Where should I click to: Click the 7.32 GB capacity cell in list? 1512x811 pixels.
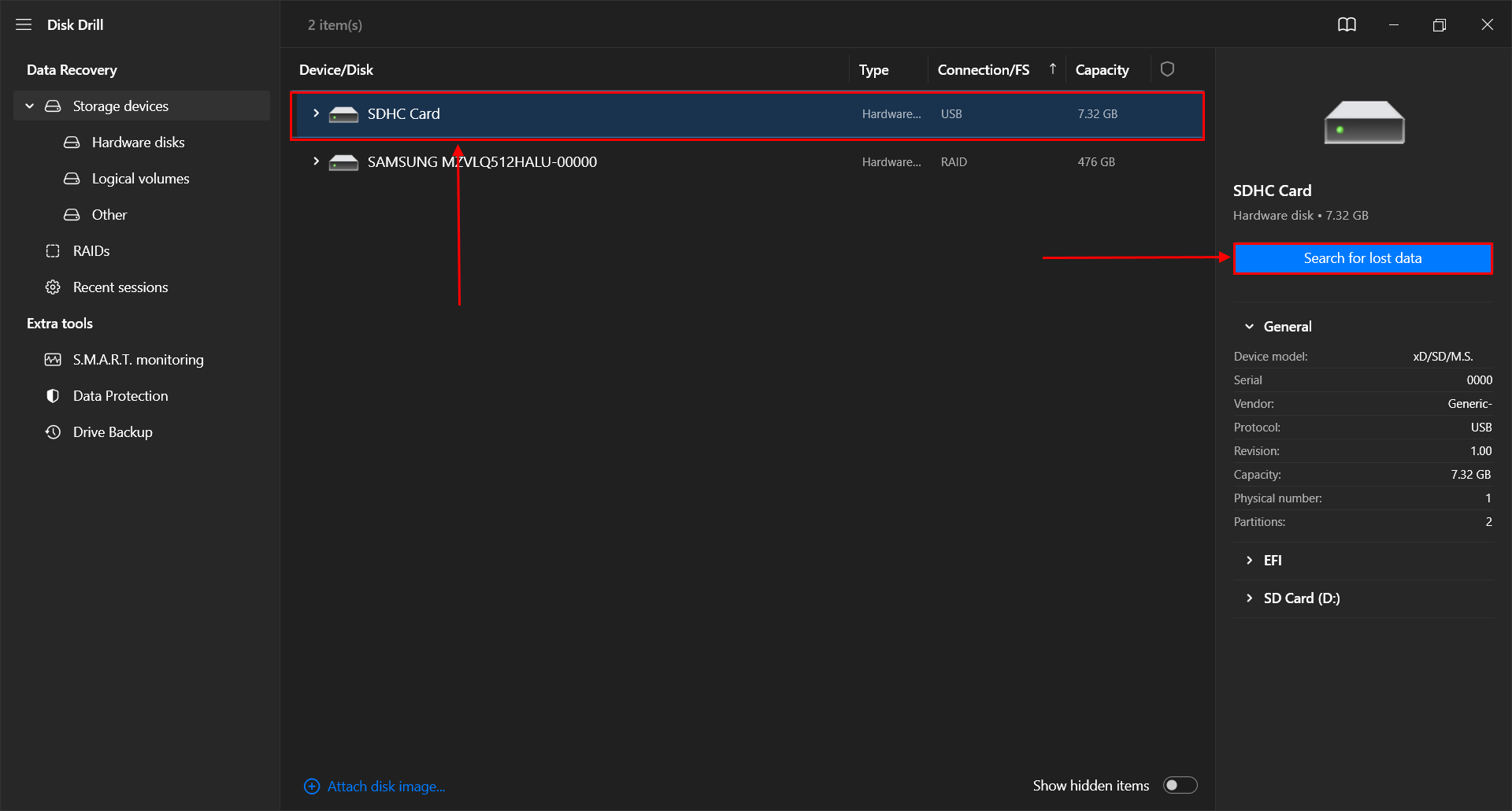click(1098, 113)
